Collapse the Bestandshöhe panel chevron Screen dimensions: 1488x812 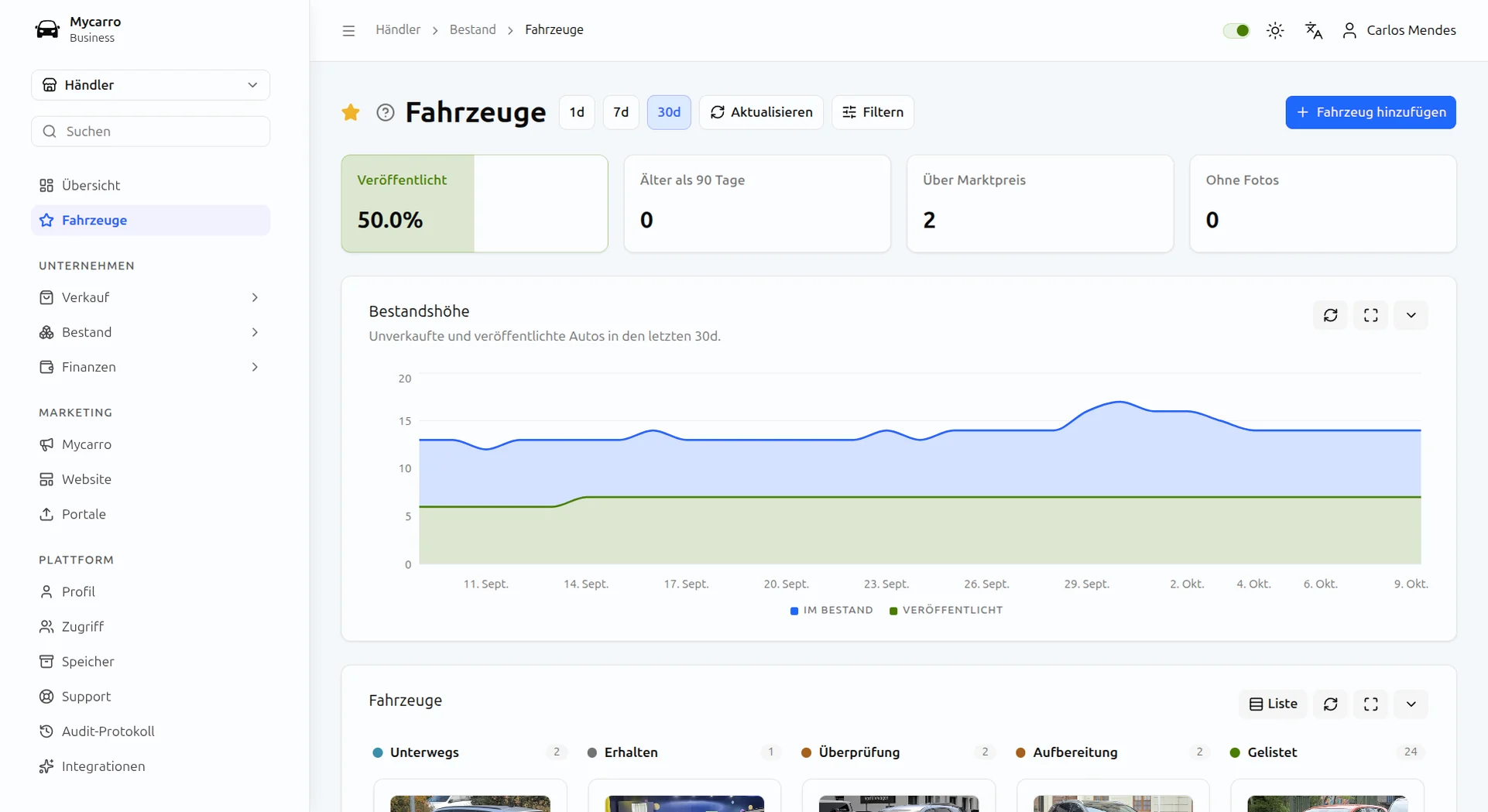point(1411,315)
